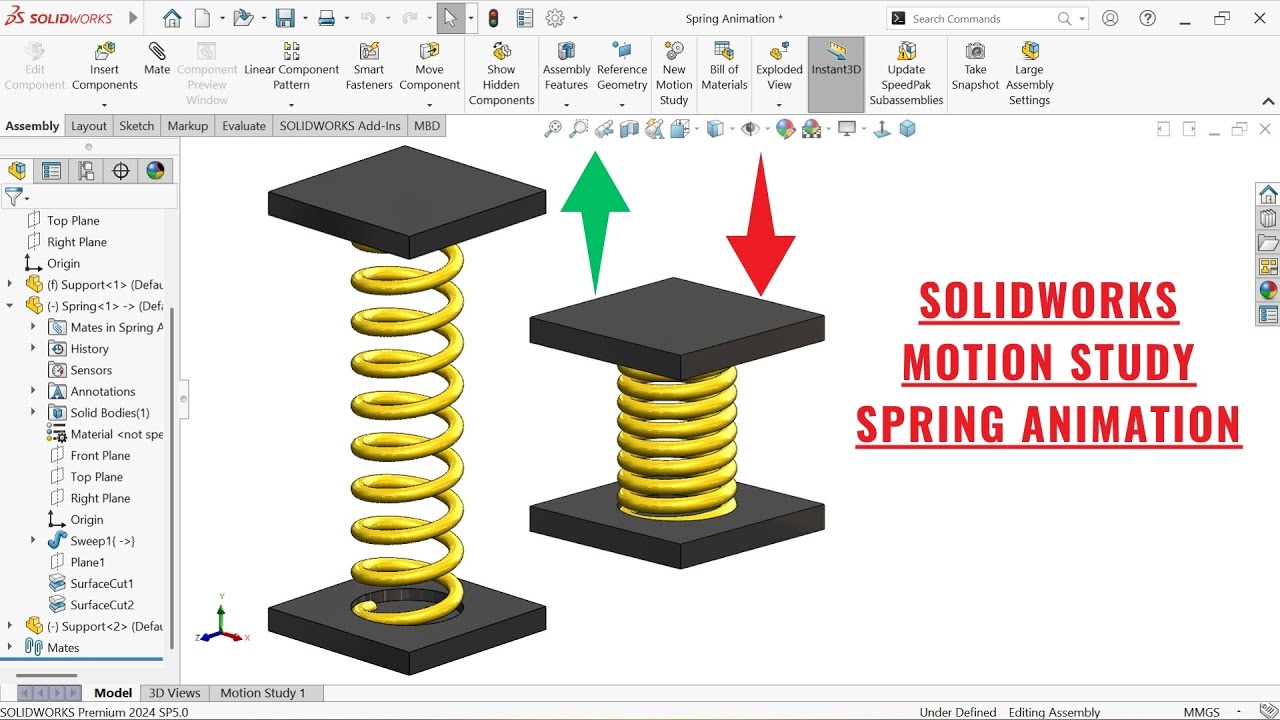Click the Zoom to Area icon
Image resolution: width=1280 pixels, height=720 pixels.
578,128
